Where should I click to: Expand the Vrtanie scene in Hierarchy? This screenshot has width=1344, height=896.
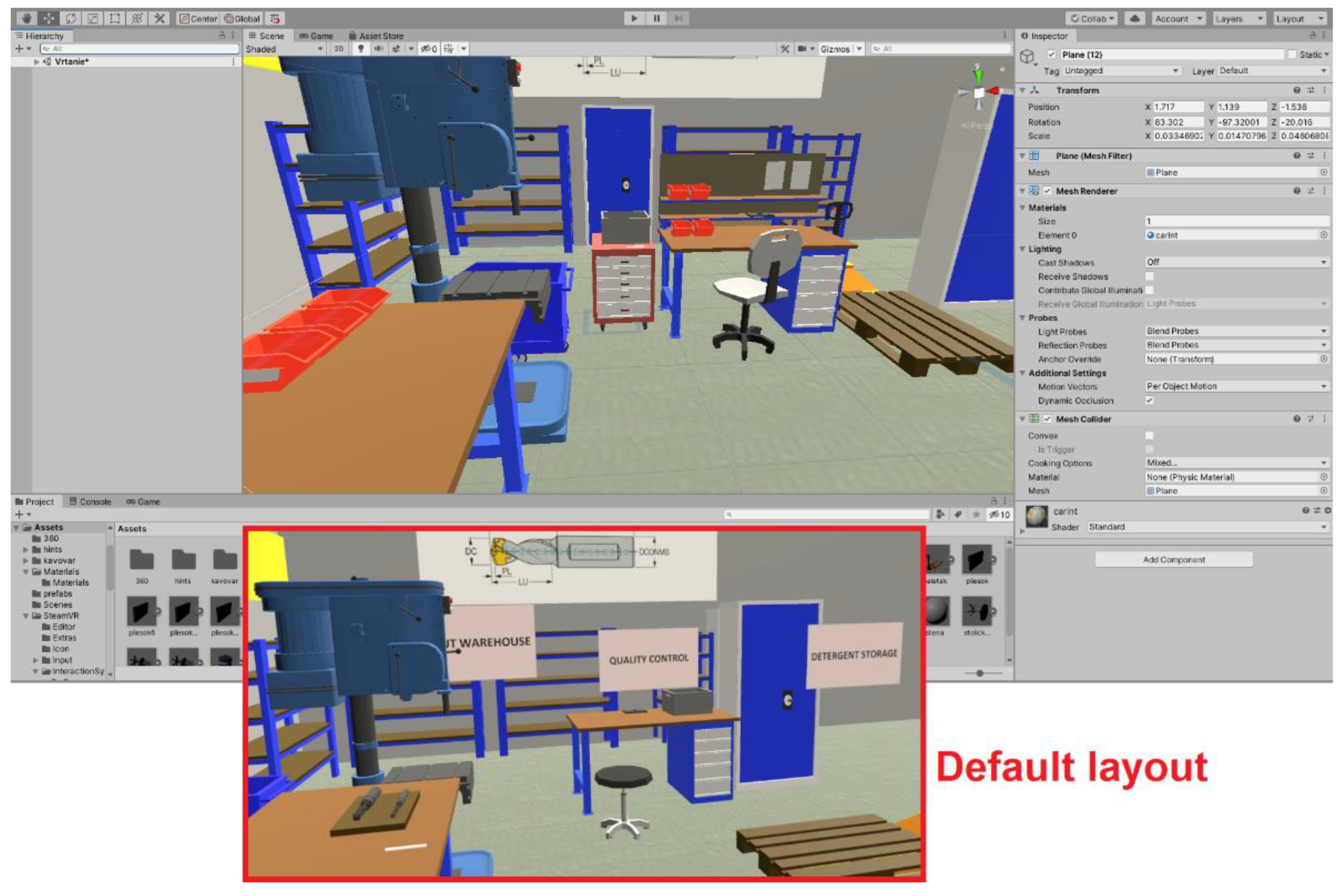click(36, 62)
